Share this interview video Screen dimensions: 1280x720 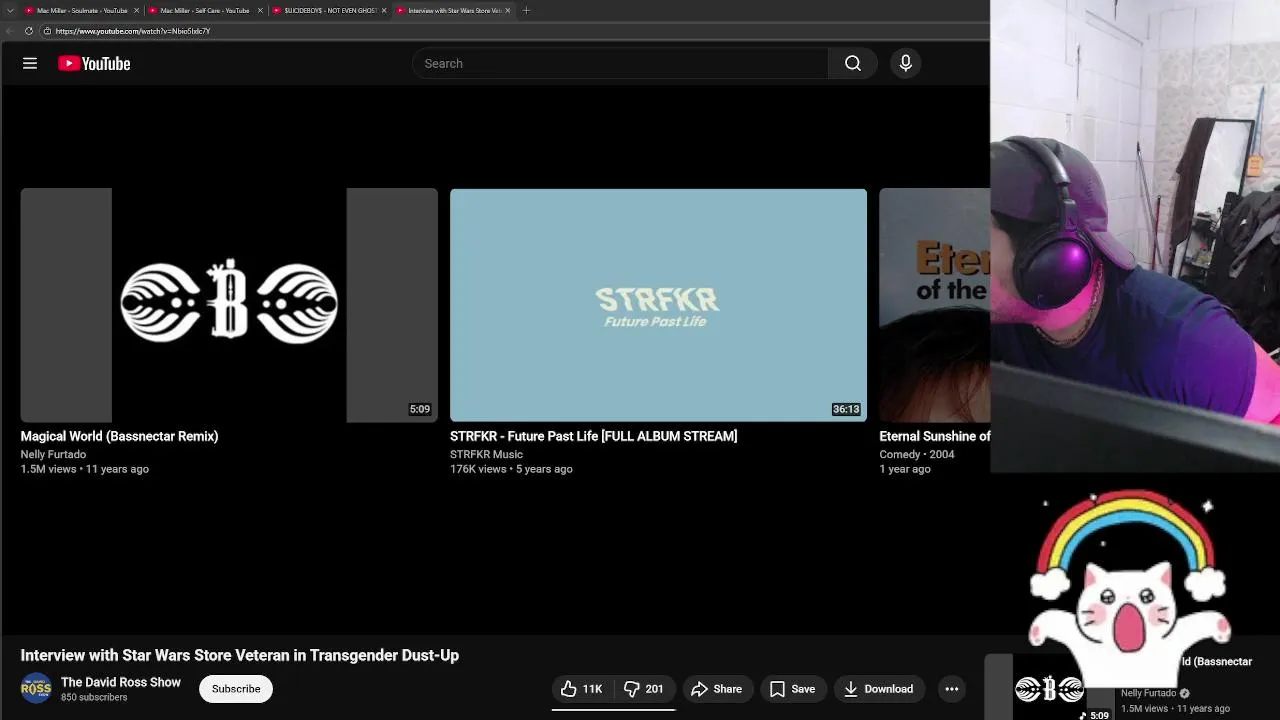coord(717,689)
